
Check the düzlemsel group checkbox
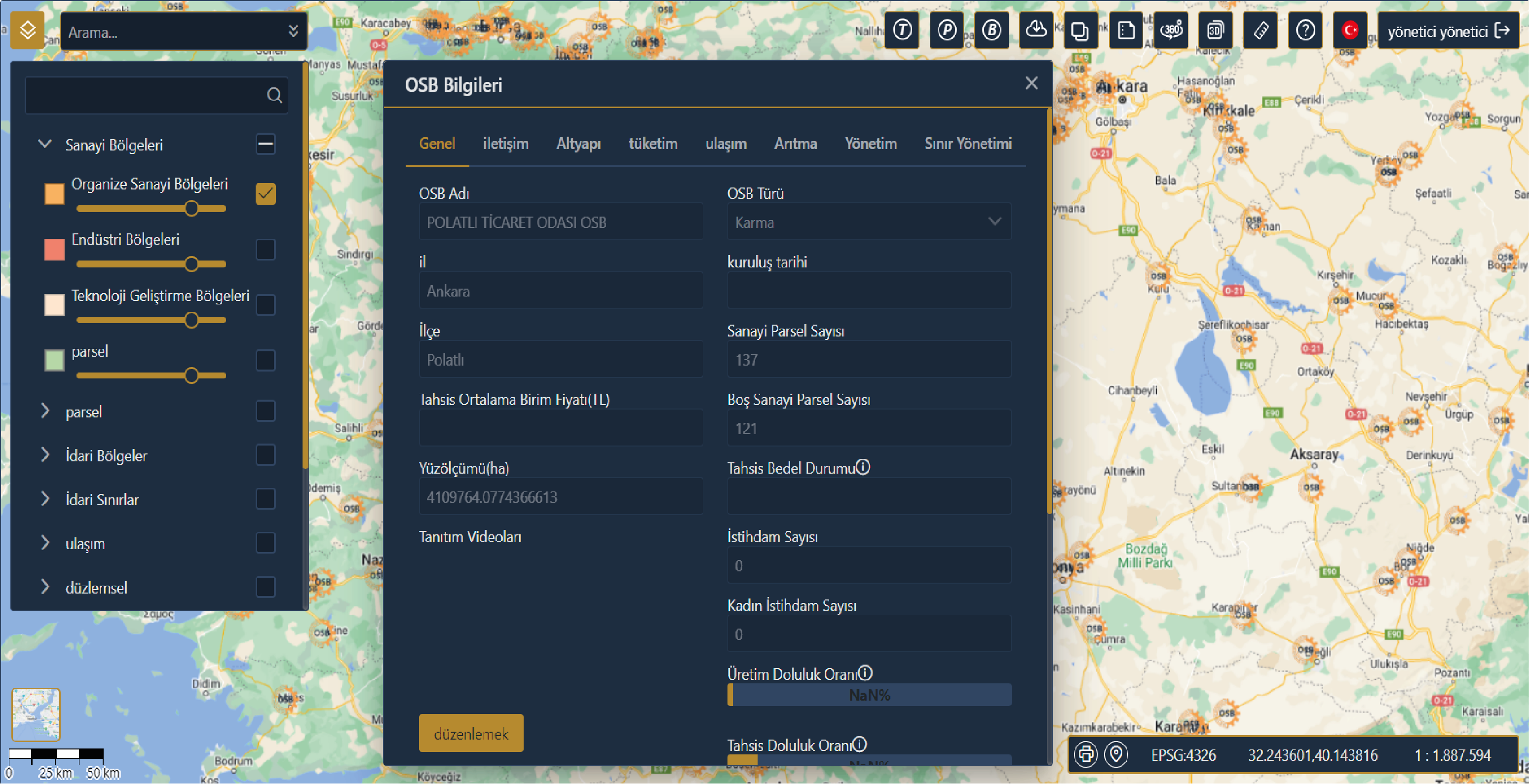[x=266, y=587]
